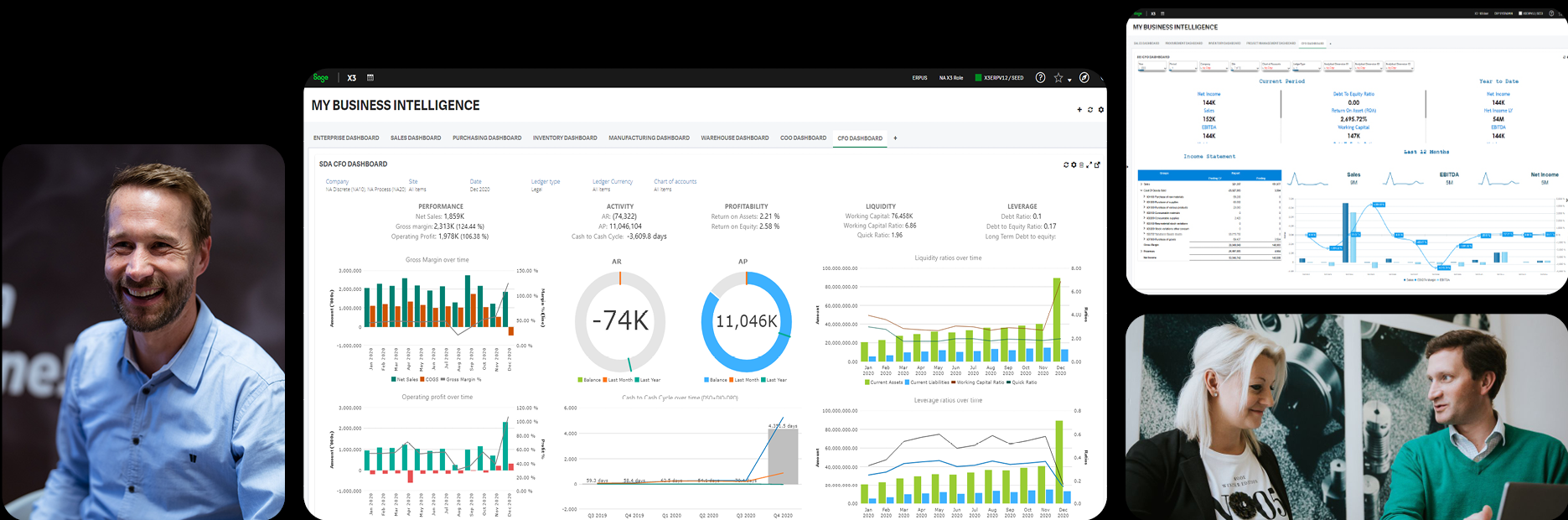The height and width of the screenshot is (520, 1568).
Task: Open the Company filter selector
Action: pyautogui.click(x=337, y=181)
